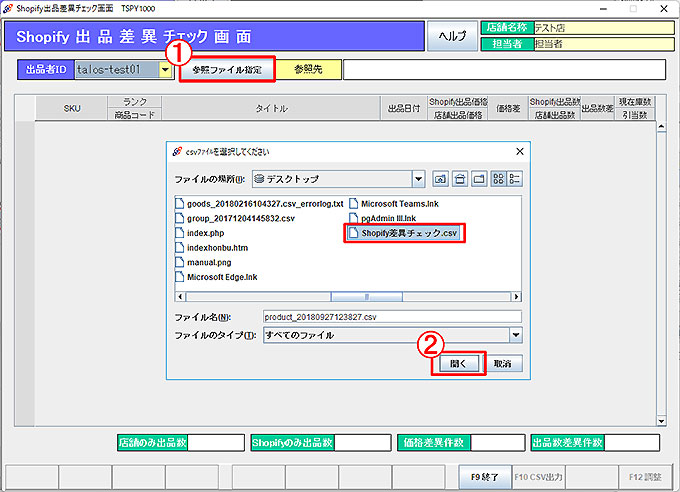Click the F10 CSV出力 button
This screenshot has width=680, height=492.
click(x=538, y=477)
